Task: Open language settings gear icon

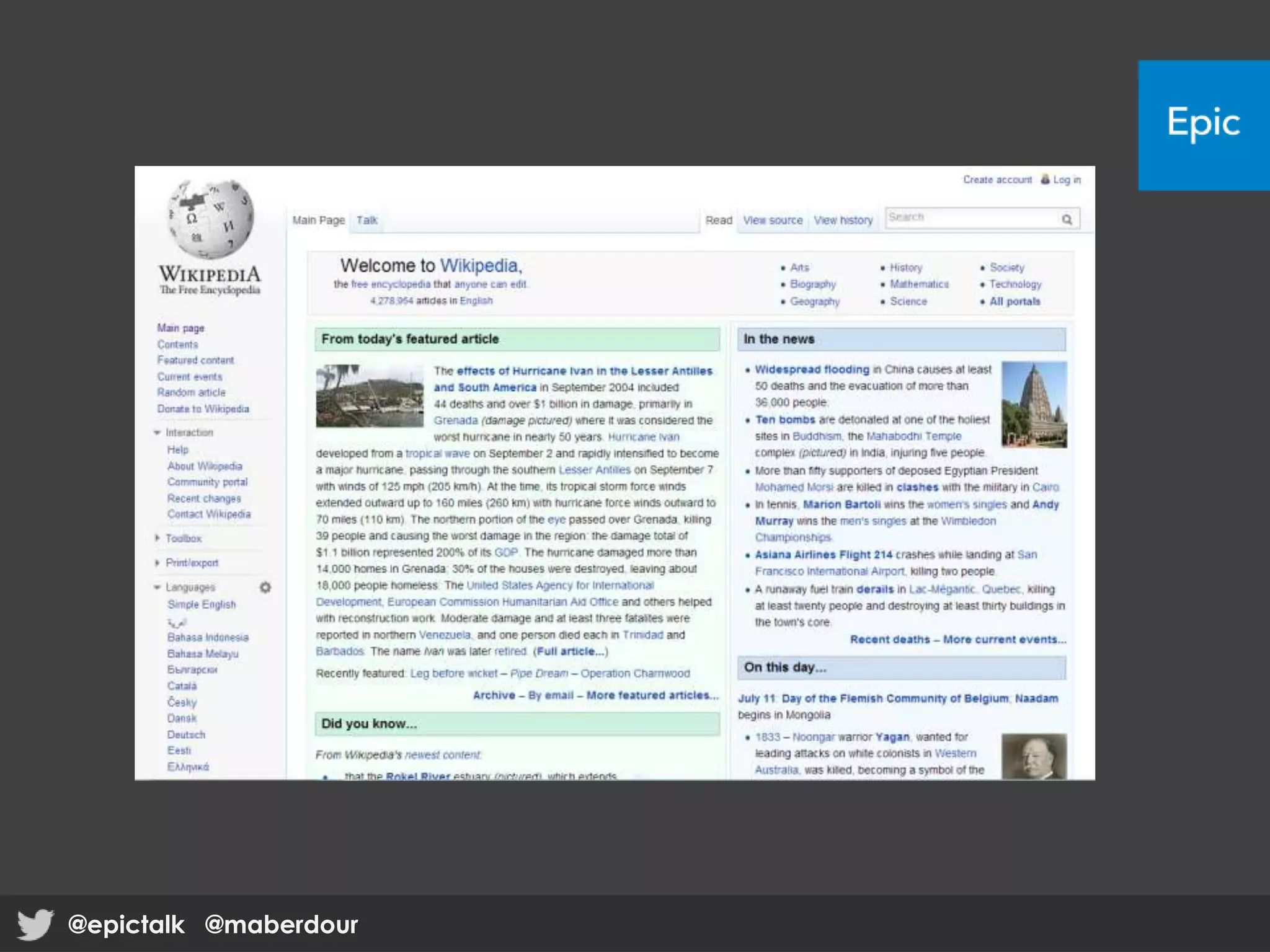Action: pyautogui.click(x=265, y=587)
